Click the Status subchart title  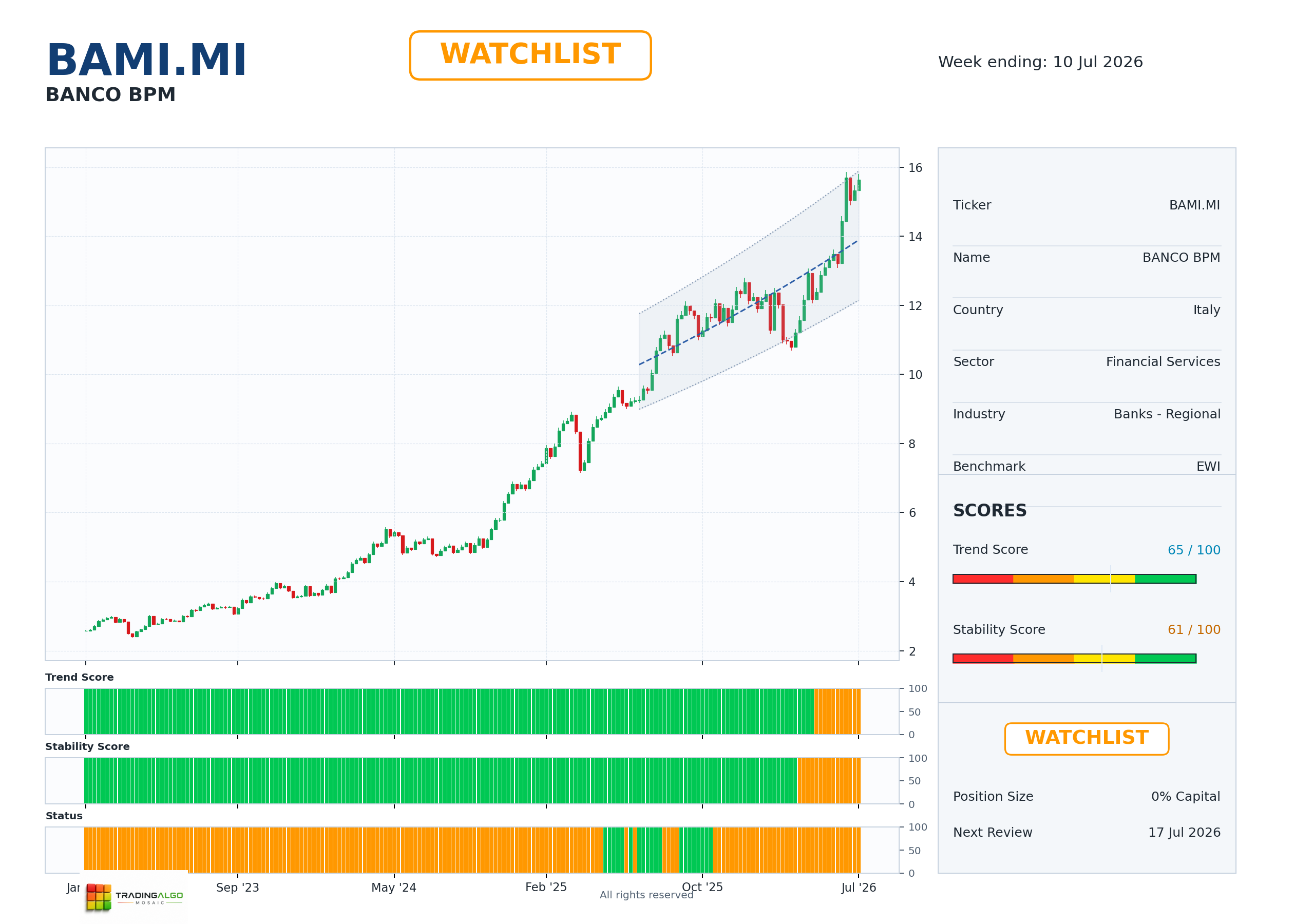[x=64, y=815]
